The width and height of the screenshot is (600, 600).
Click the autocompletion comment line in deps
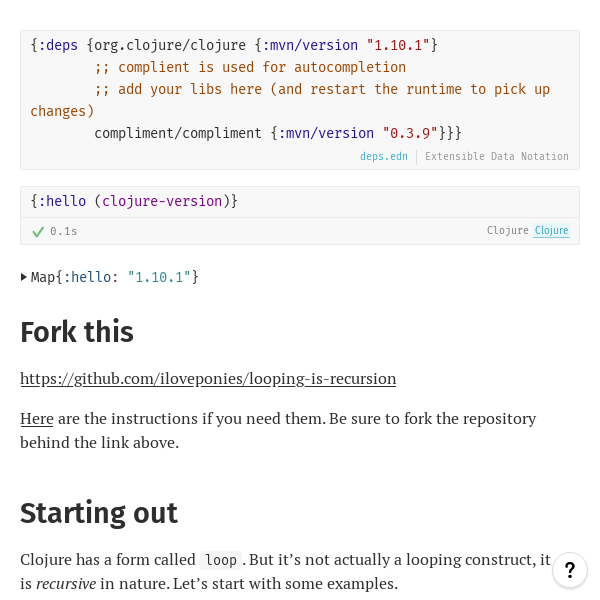pyautogui.click(x=250, y=67)
